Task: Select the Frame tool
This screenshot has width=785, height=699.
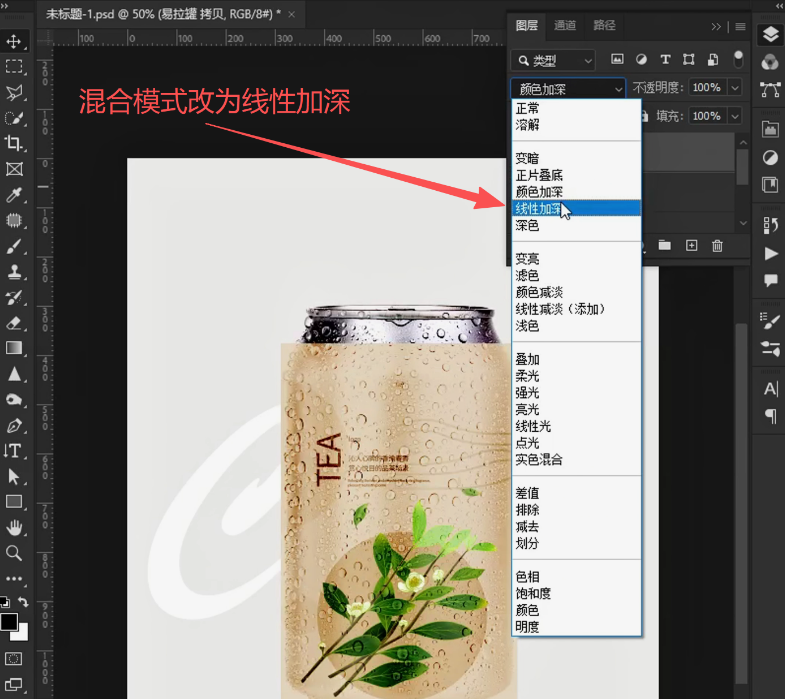Action: (x=14, y=169)
